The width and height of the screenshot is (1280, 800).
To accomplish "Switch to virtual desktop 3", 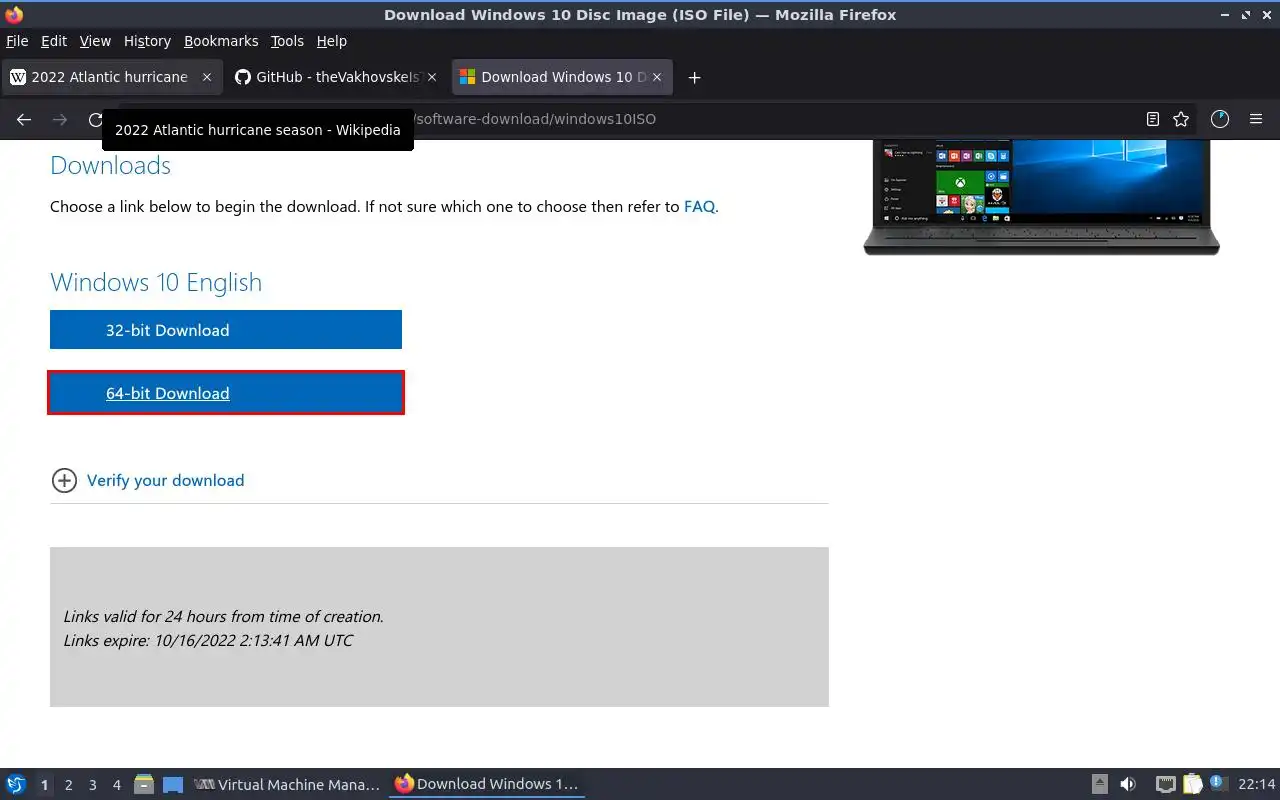I will pos(92,785).
